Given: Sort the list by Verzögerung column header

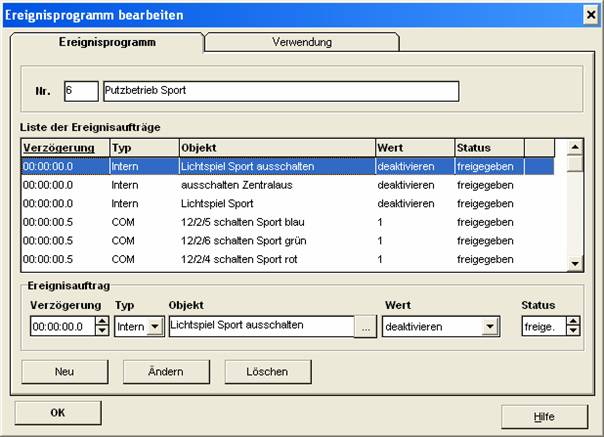Looking at the screenshot, I should 64,148.
